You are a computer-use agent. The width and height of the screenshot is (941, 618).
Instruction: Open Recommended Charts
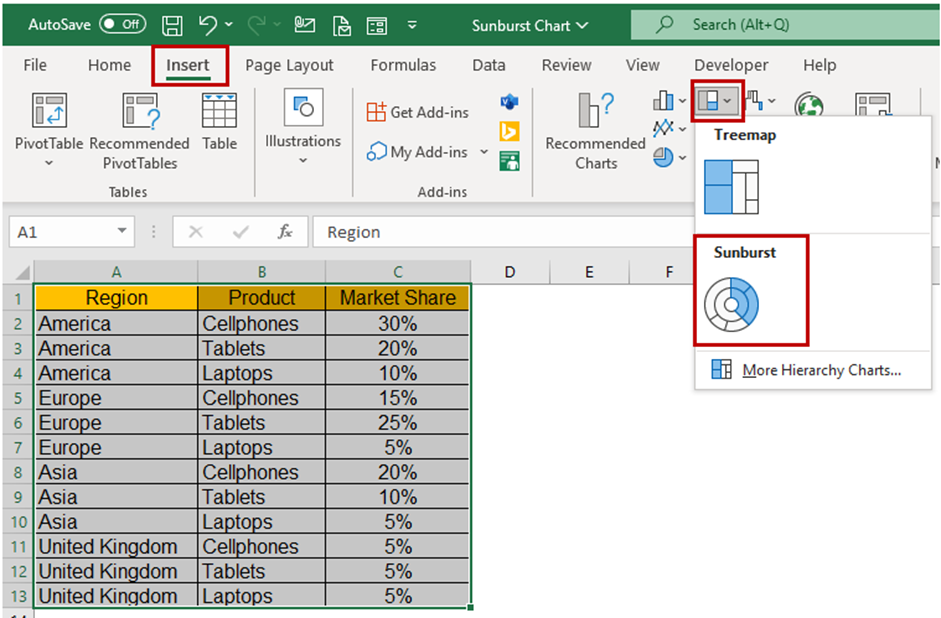(x=596, y=131)
